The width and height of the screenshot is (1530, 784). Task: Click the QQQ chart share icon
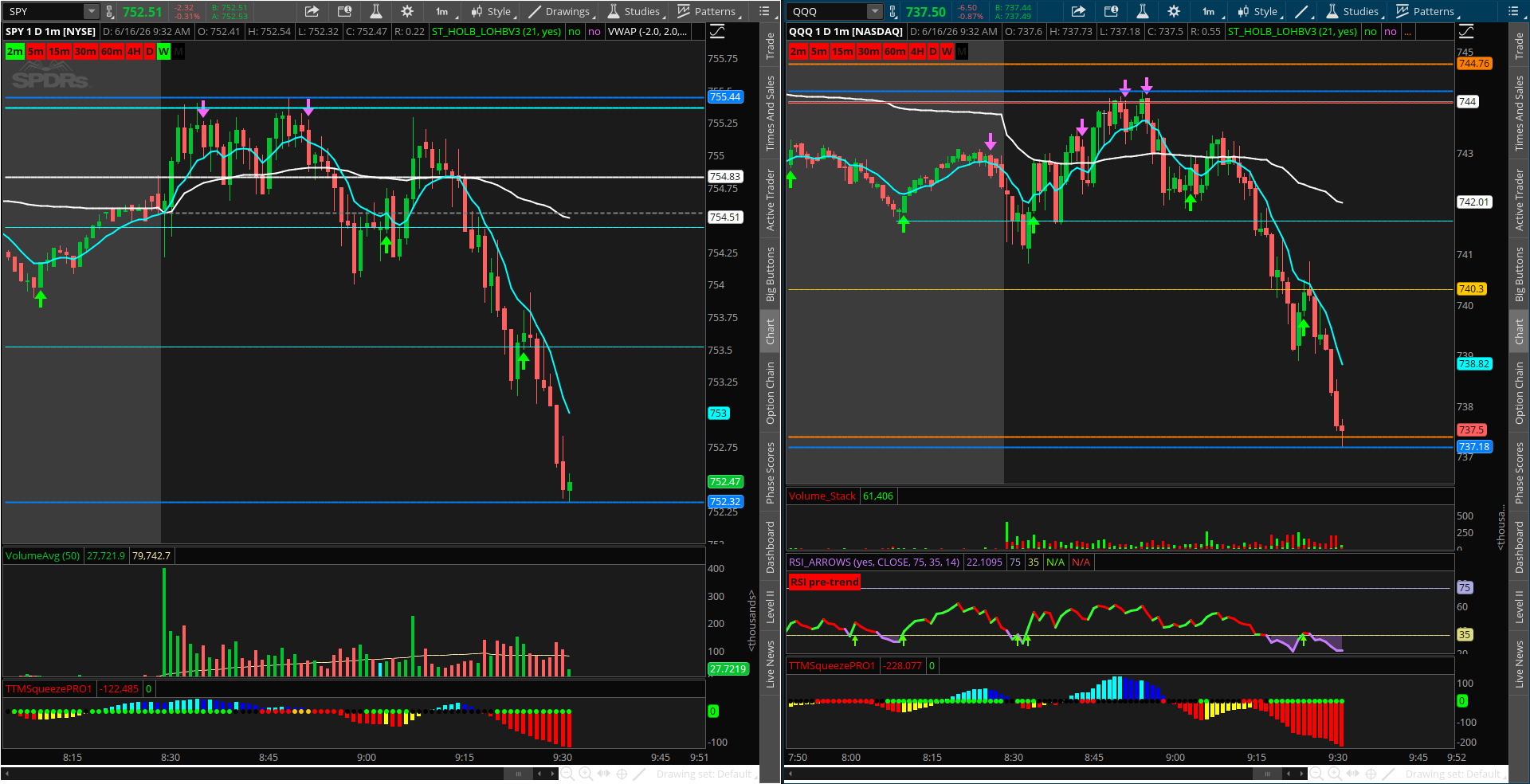pyautogui.click(x=1078, y=11)
